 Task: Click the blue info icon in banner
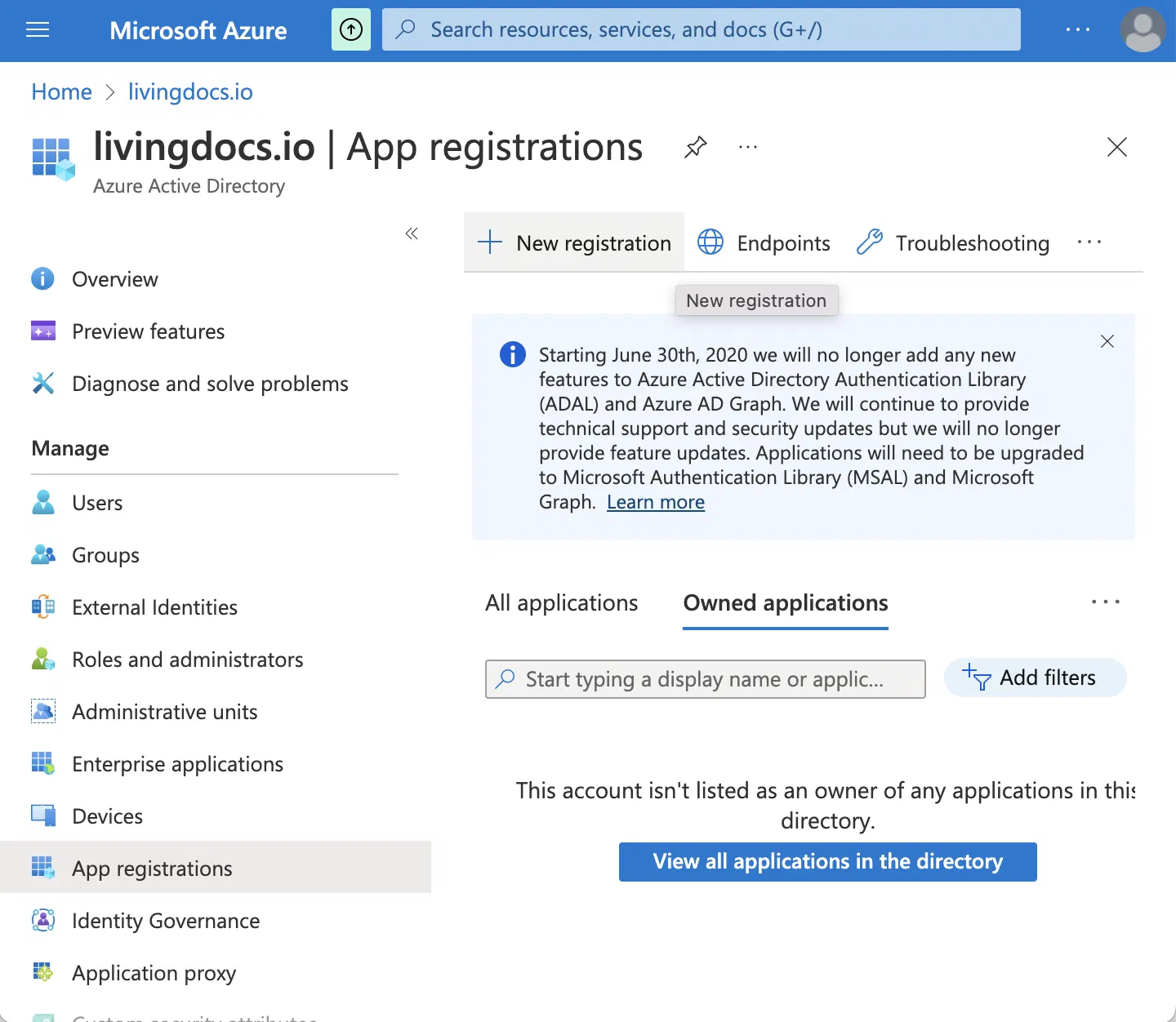tap(513, 354)
